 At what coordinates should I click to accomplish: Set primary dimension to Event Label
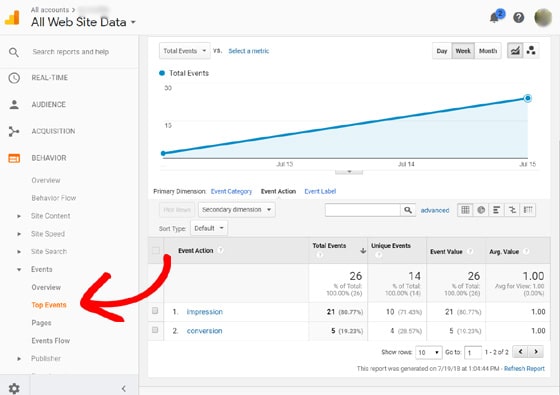320,191
